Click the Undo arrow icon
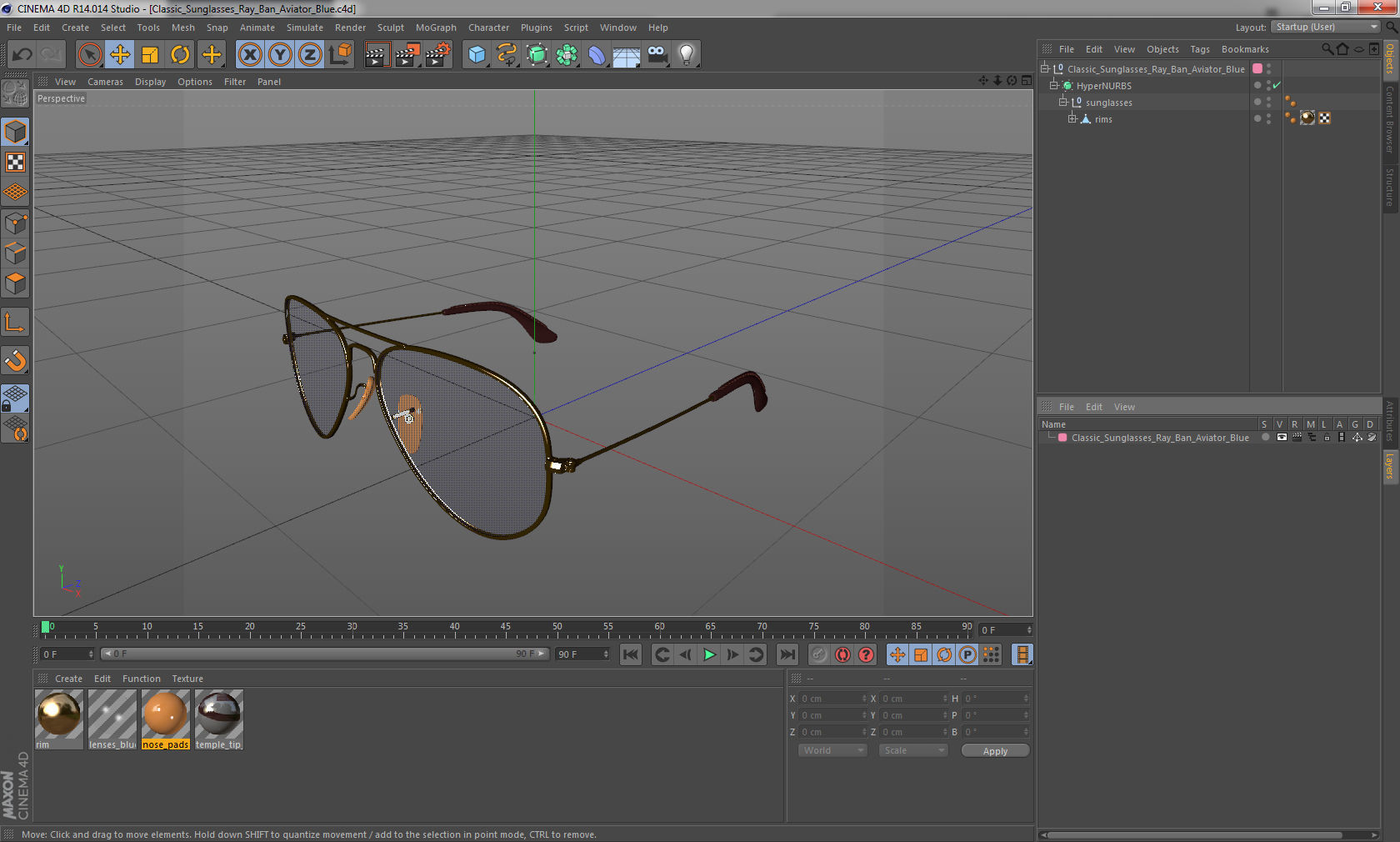 [22, 55]
